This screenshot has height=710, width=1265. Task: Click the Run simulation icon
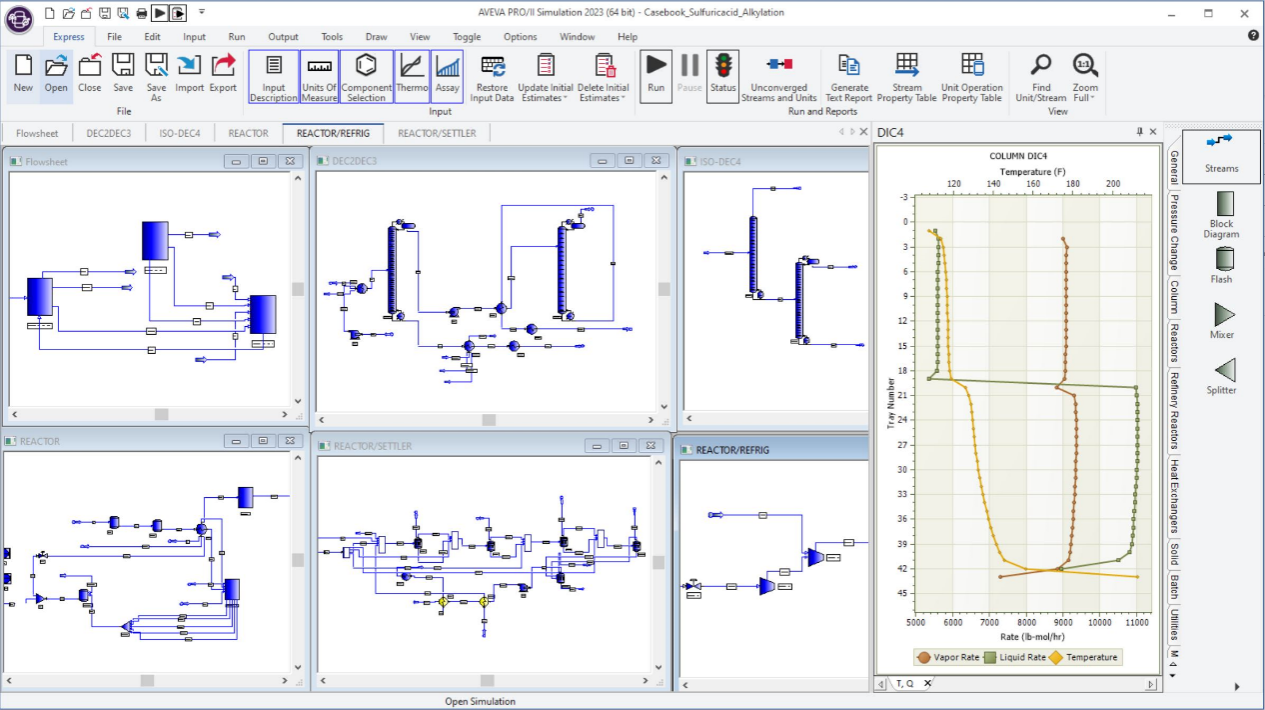click(656, 75)
